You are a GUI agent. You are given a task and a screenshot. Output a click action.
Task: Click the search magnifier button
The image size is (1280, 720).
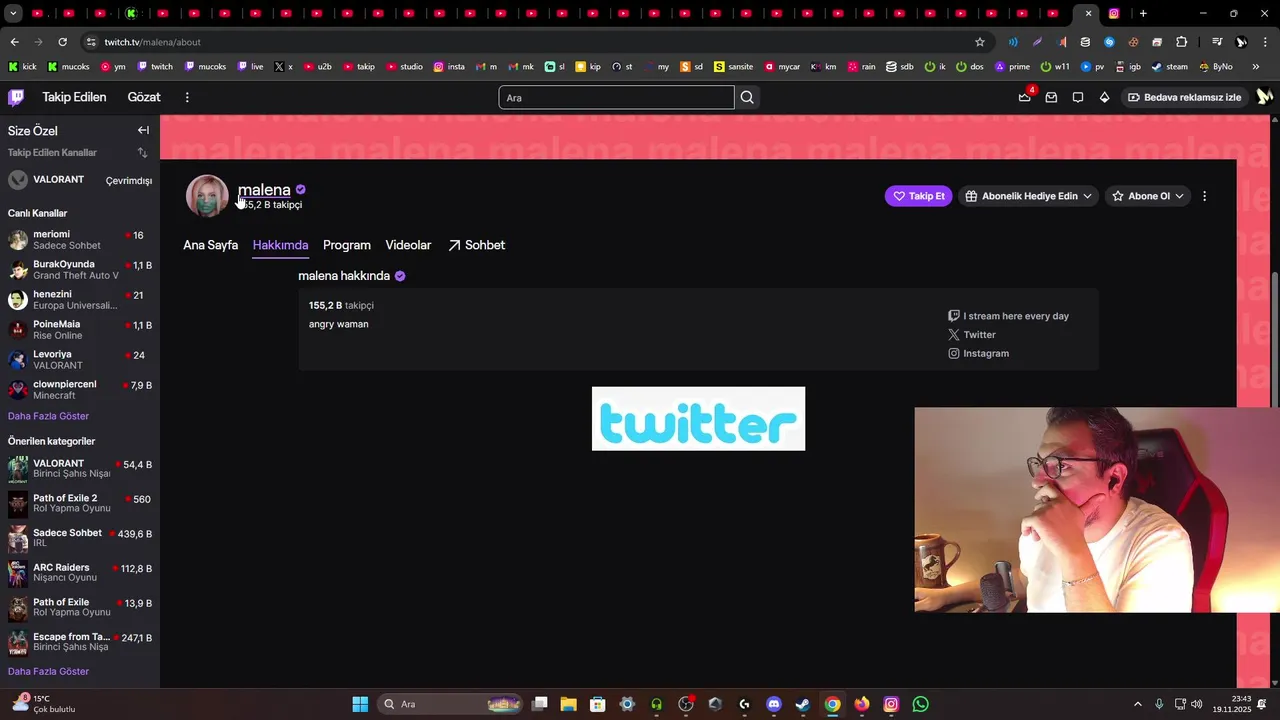[x=747, y=97]
